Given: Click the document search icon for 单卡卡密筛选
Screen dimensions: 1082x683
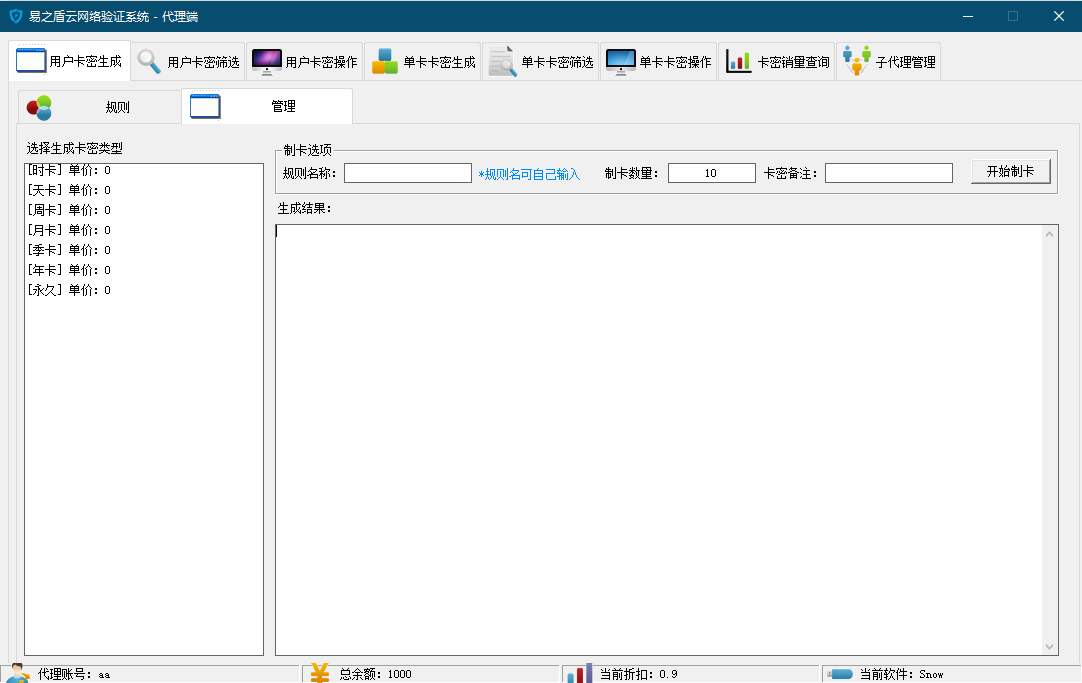Looking at the screenshot, I should [502, 61].
